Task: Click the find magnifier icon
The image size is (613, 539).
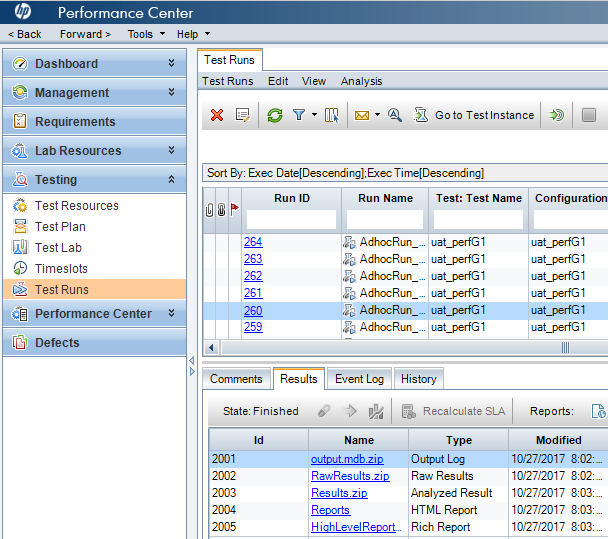Action: [x=394, y=115]
